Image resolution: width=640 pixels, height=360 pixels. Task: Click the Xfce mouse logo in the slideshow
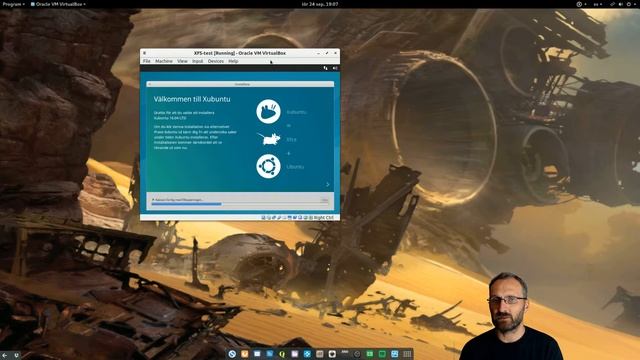click(x=269, y=139)
